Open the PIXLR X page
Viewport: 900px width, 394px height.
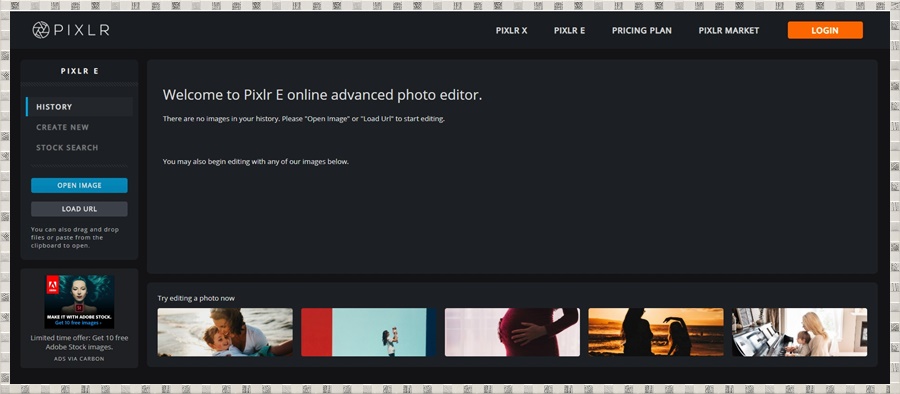(x=511, y=30)
